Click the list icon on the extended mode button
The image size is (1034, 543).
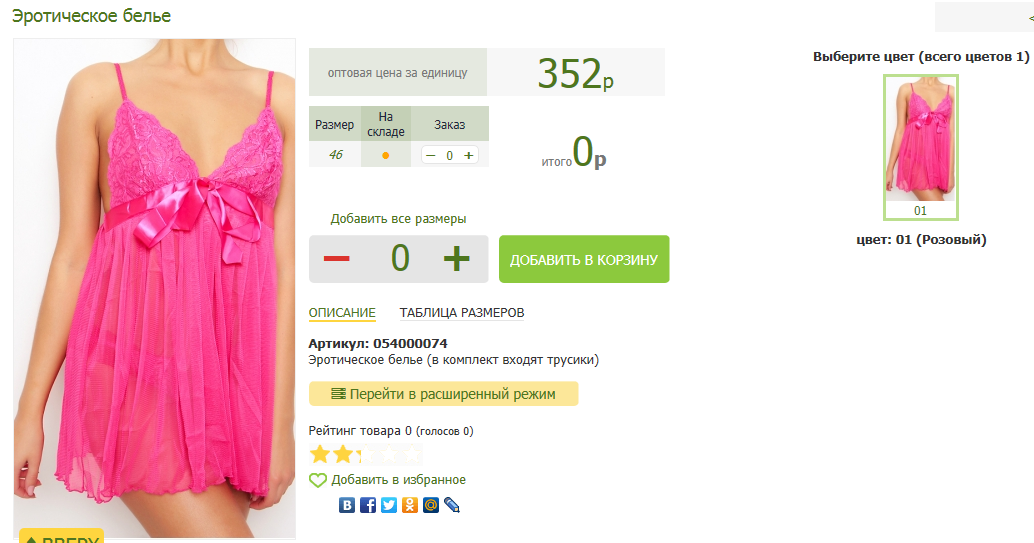coord(338,394)
